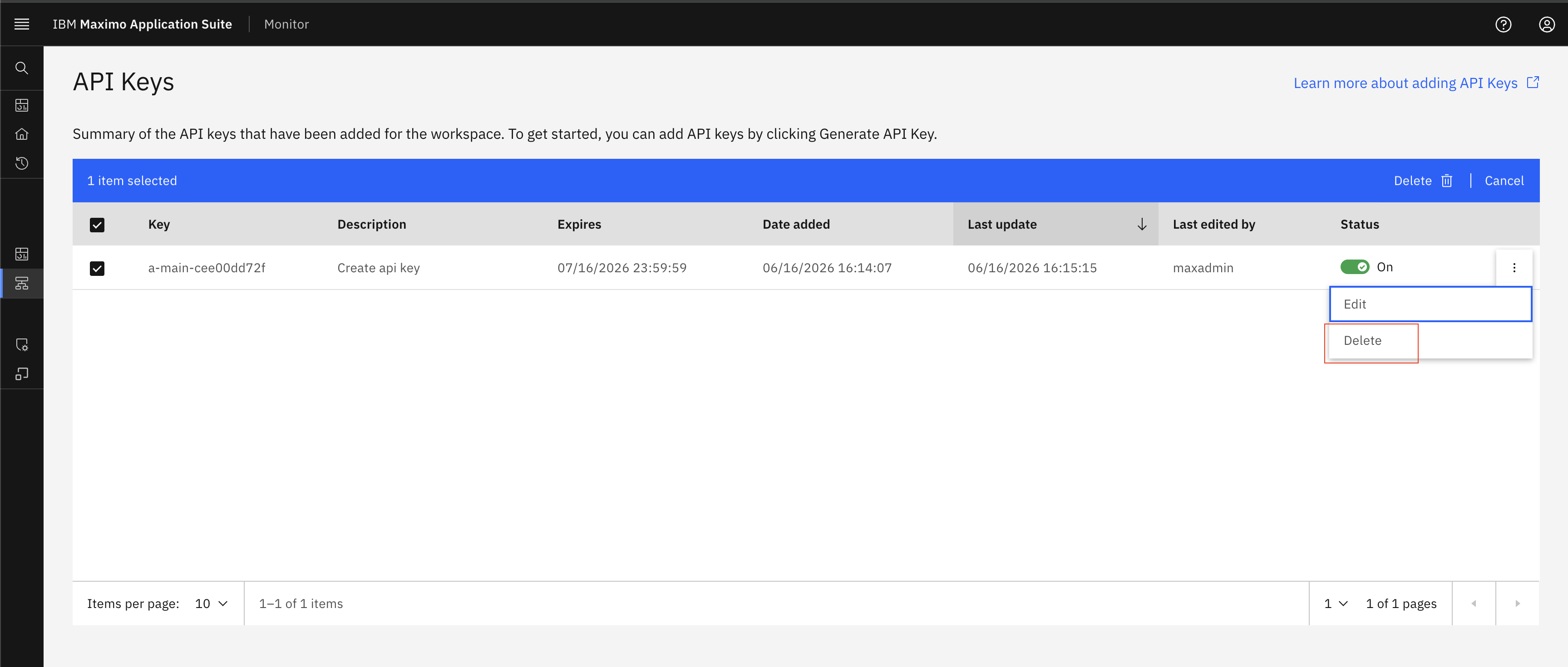The height and width of the screenshot is (667, 1568).
Task: Uncheck the select-all header checkbox
Action: 98,225
